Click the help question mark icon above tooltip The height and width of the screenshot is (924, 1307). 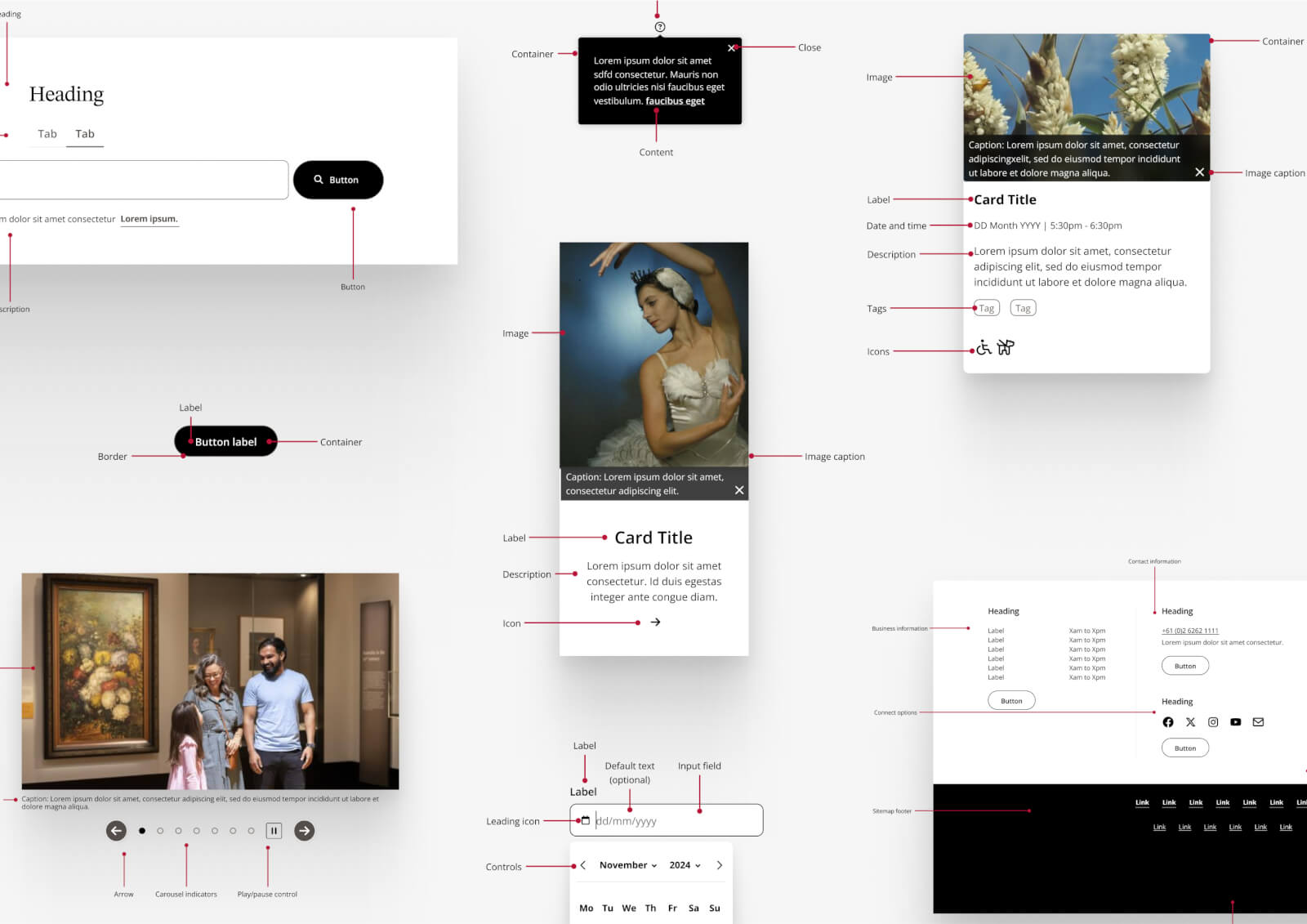pos(660,27)
